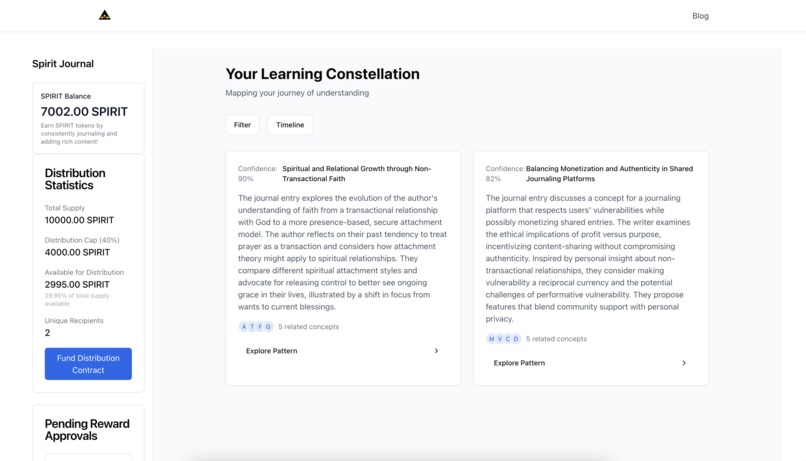
Task: Click Explore Pattern on the faith card
Action: coord(271,351)
